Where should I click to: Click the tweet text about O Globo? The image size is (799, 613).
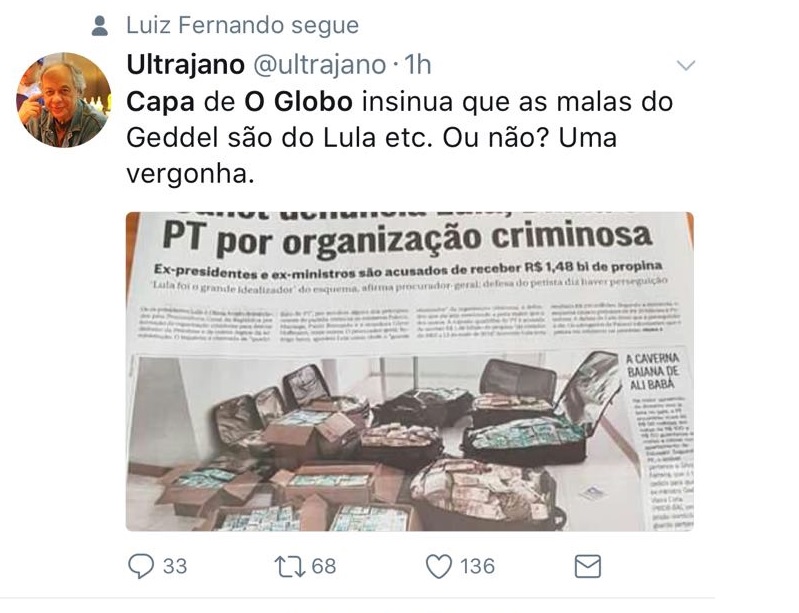click(400, 138)
